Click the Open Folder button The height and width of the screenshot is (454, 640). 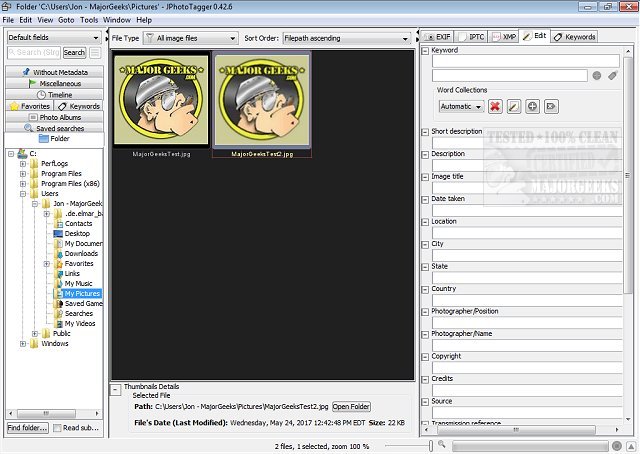(351, 407)
